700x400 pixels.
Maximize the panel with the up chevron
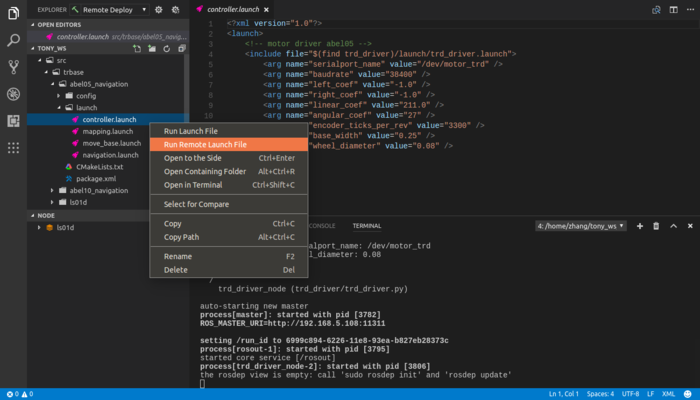[x=673, y=226]
